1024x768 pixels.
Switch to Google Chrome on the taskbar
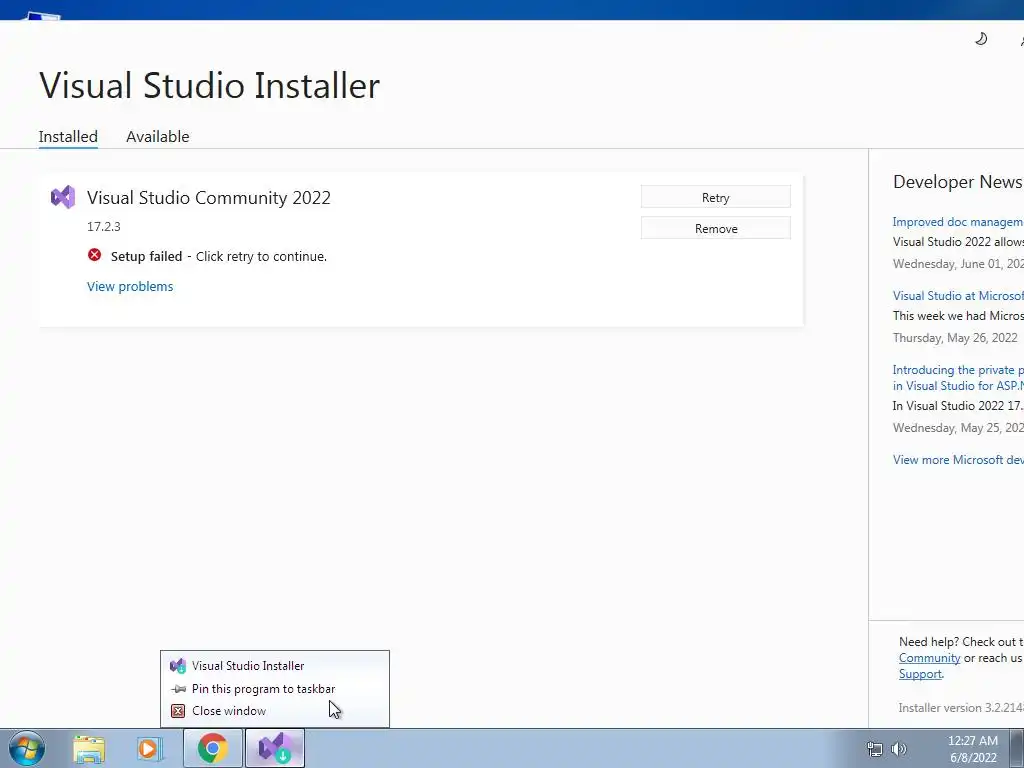pos(213,748)
